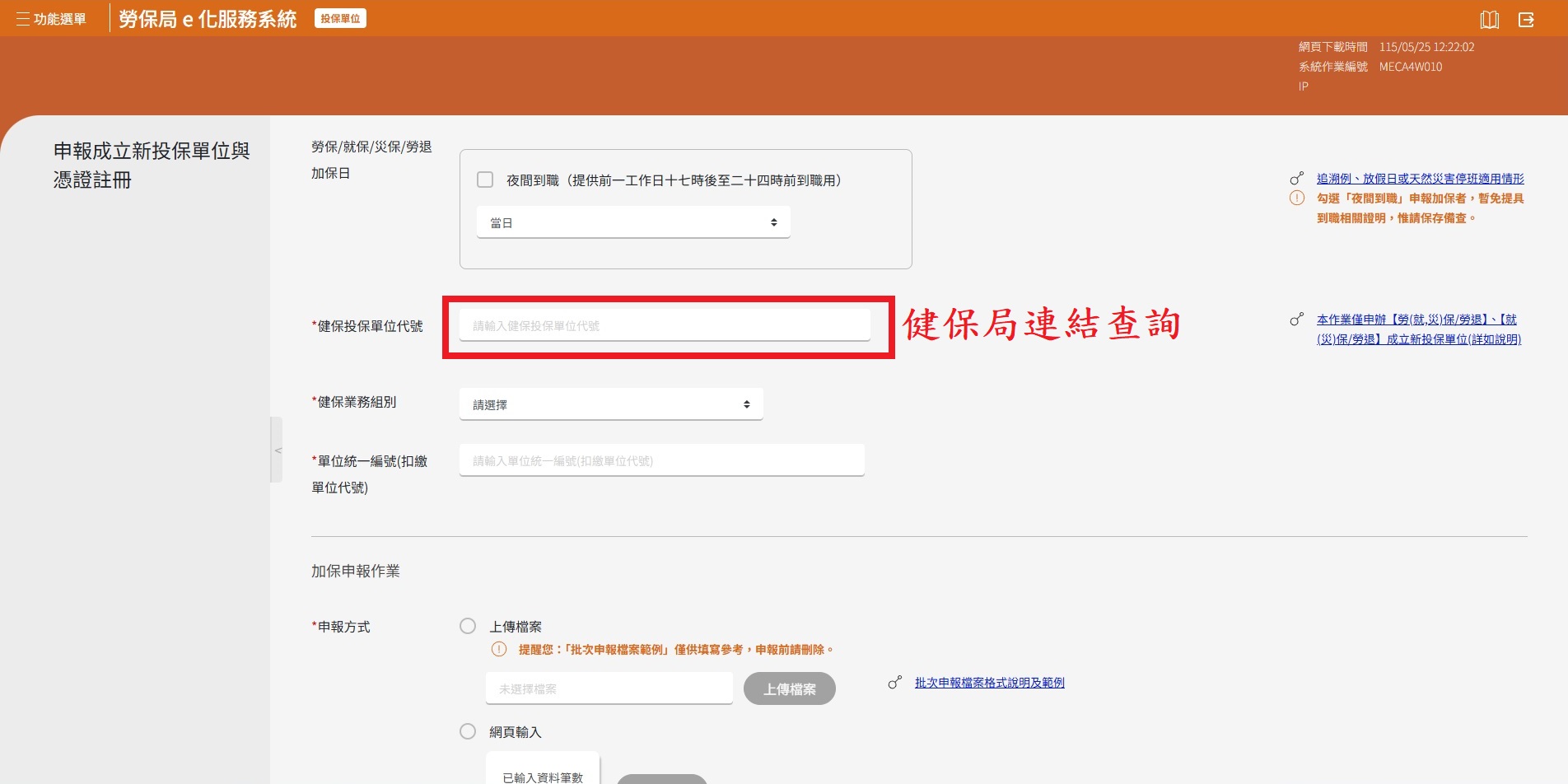Check the 夜間到職 checkbox

485,180
